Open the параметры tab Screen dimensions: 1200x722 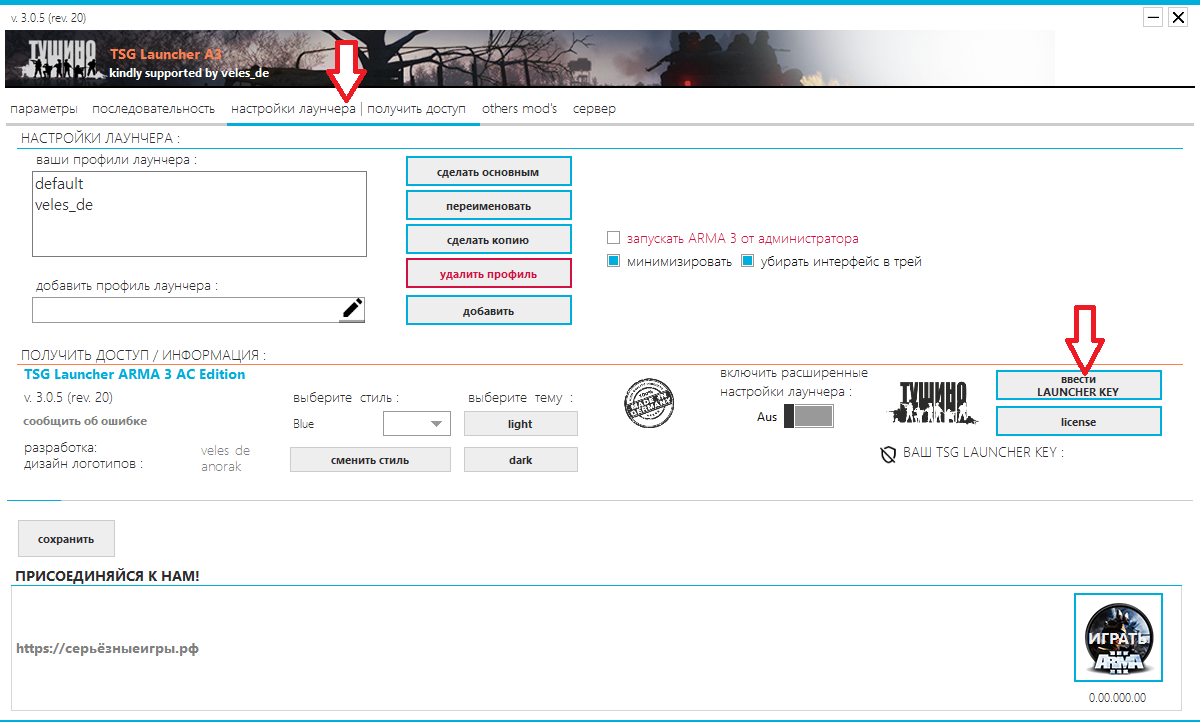point(43,108)
